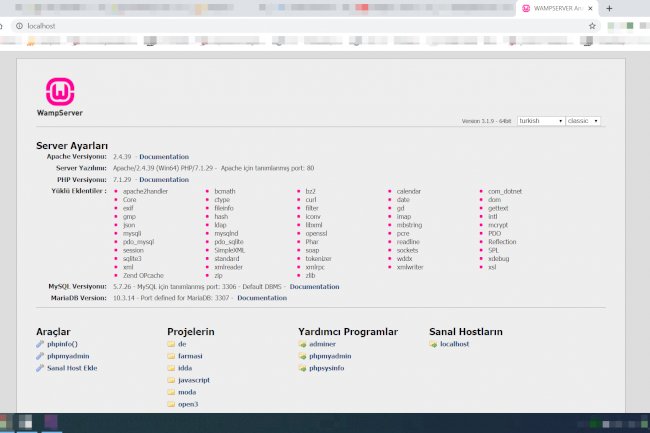Click icon beside phpsysinfo
650x433 pixels.
pos(302,368)
